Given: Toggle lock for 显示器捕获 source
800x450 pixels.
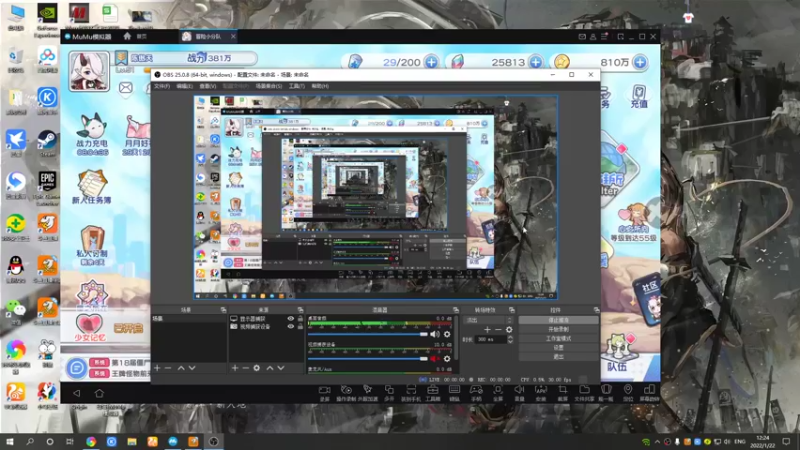Looking at the screenshot, I should tap(300, 319).
